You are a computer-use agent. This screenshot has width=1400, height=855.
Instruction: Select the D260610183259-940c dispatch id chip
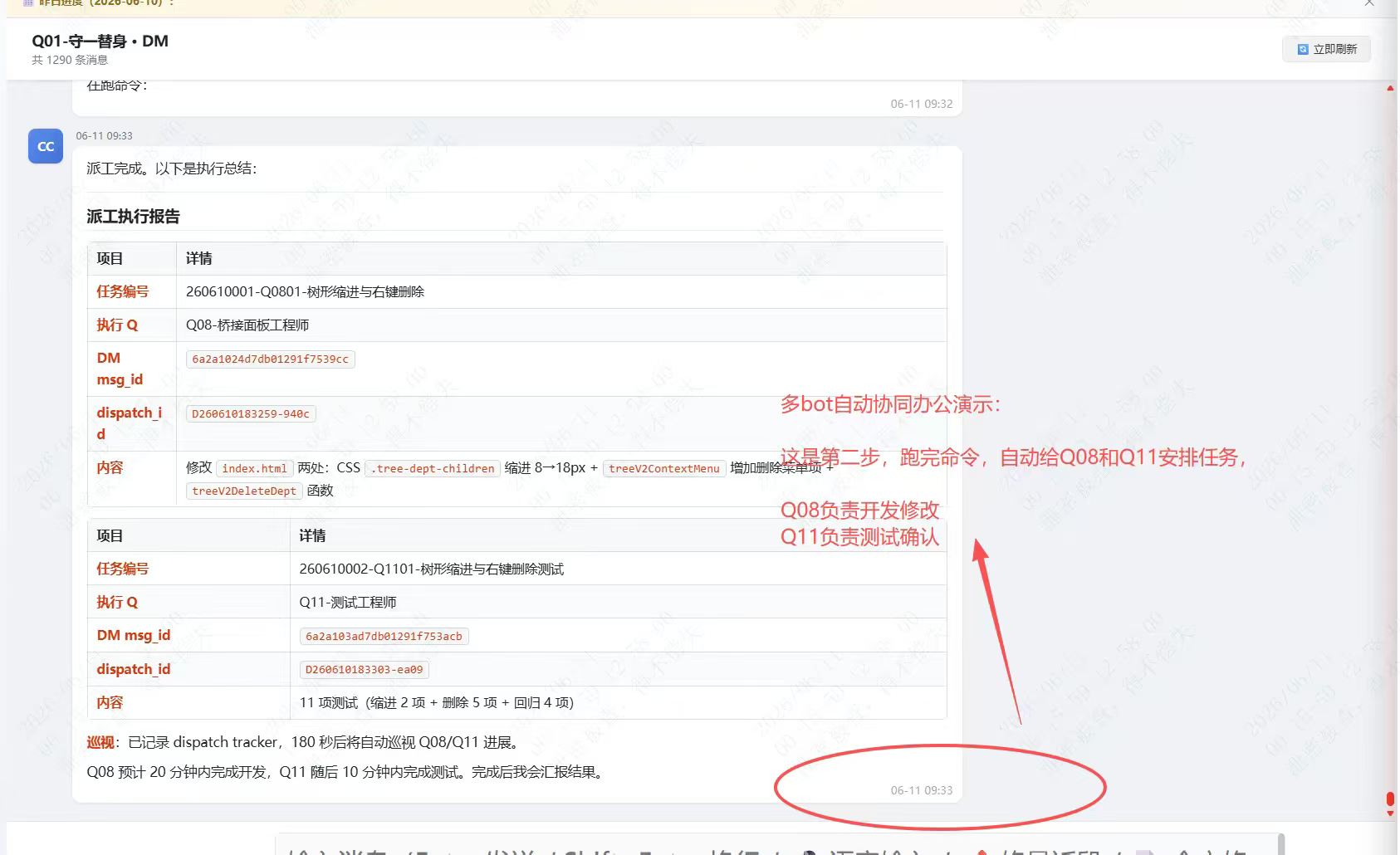(251, 413)
